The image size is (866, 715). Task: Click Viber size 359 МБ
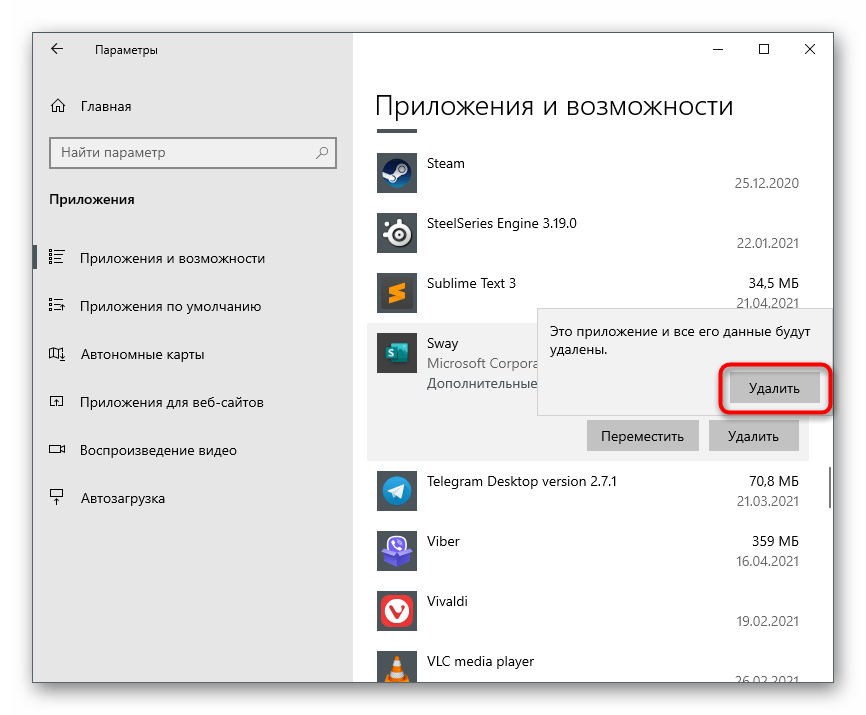775,541
